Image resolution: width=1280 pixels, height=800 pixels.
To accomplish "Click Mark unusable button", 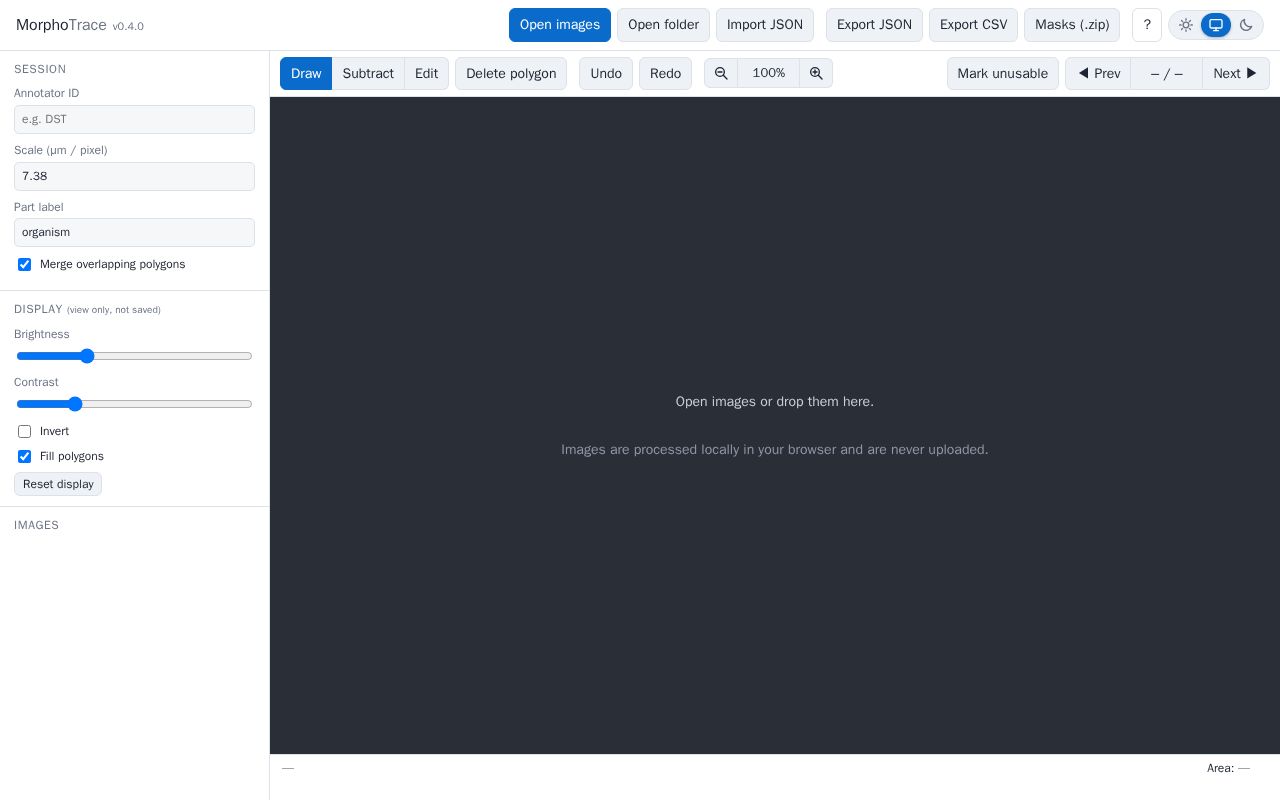I will coord(1003,73).
